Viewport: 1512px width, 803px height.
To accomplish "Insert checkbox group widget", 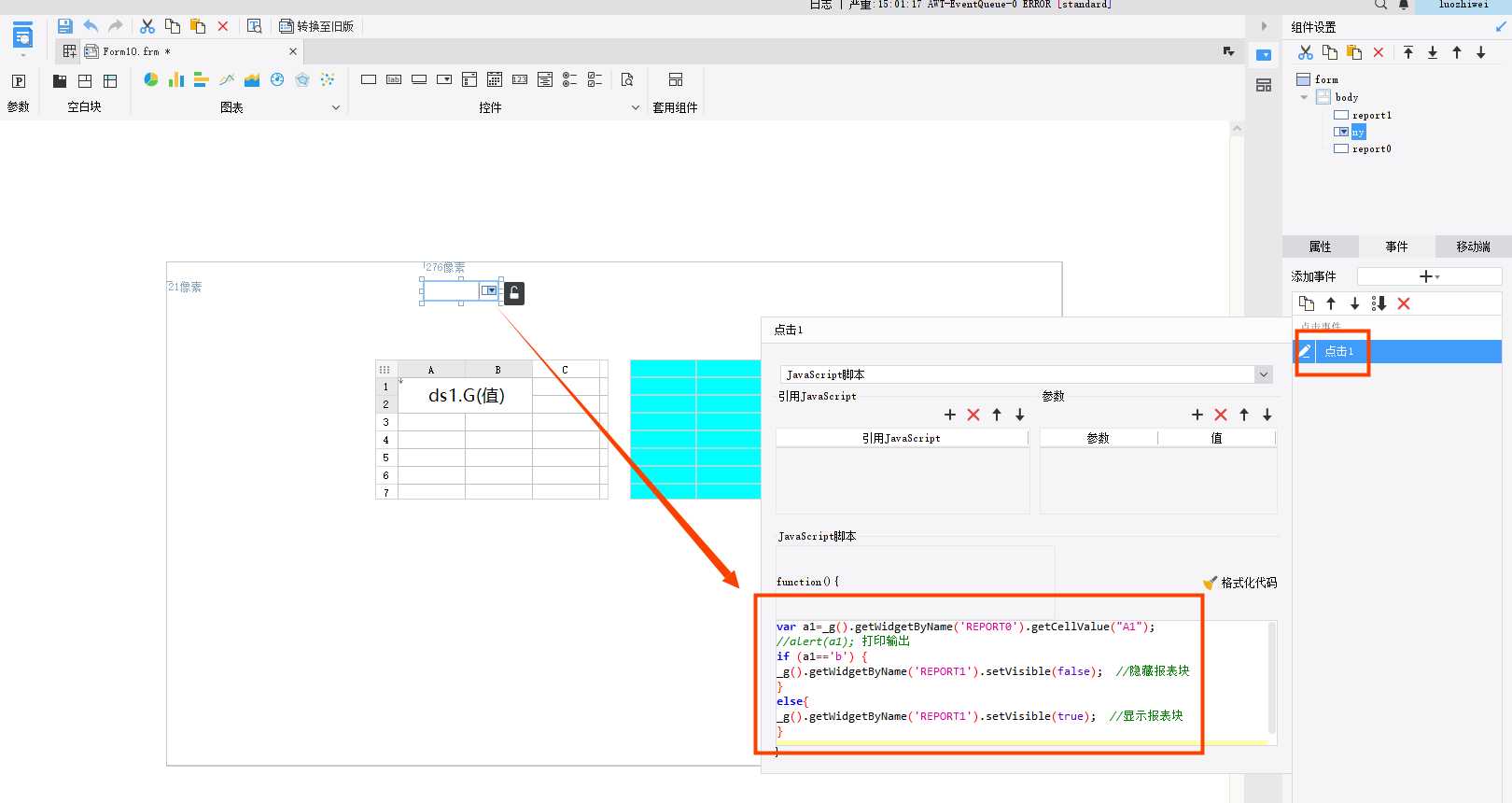I will pyautogui.click(x=595, y=79).
